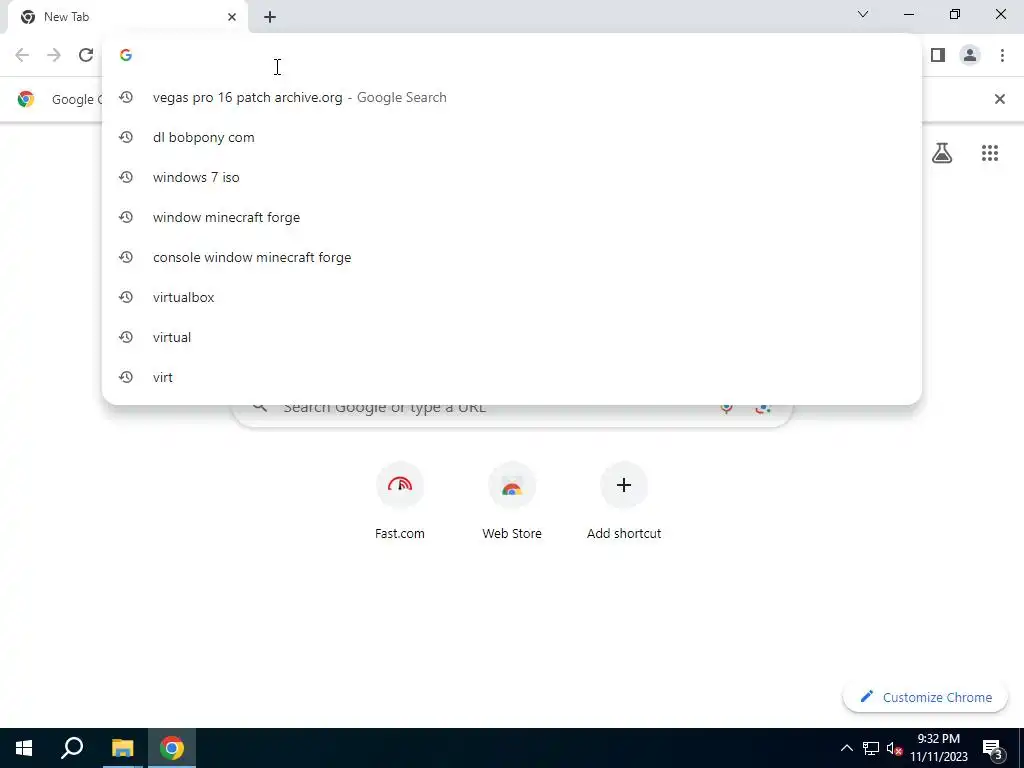Image resolution: width=1024 pixels, height=768 pixels.
Task: Click history icon beside windows 7 iso
Action: coord(126,177)
